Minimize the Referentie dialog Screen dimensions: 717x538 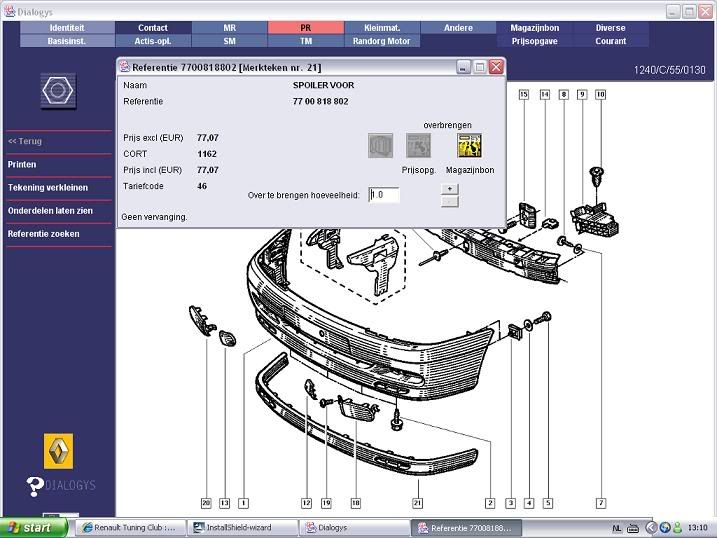click(463, 67)
